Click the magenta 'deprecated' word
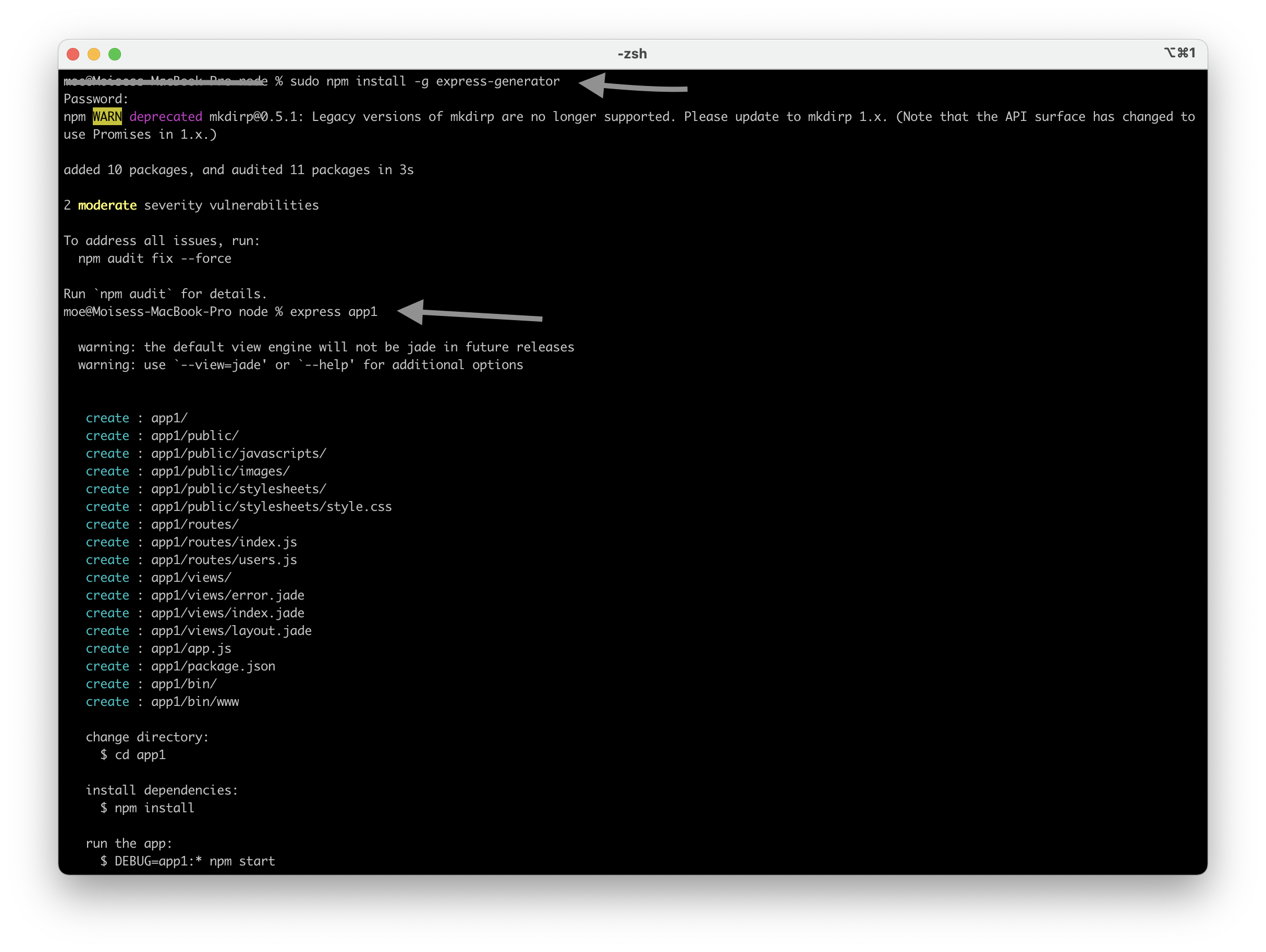1266x952 pixels. [165, 117]
